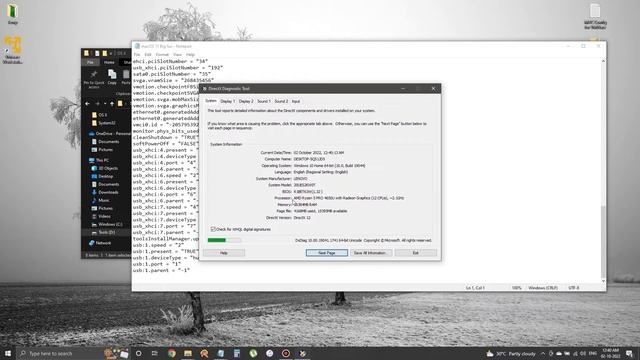This screenshot has height=360, width=640.
Task: Open File Explorer from taskbar
Action: point(188,353)
